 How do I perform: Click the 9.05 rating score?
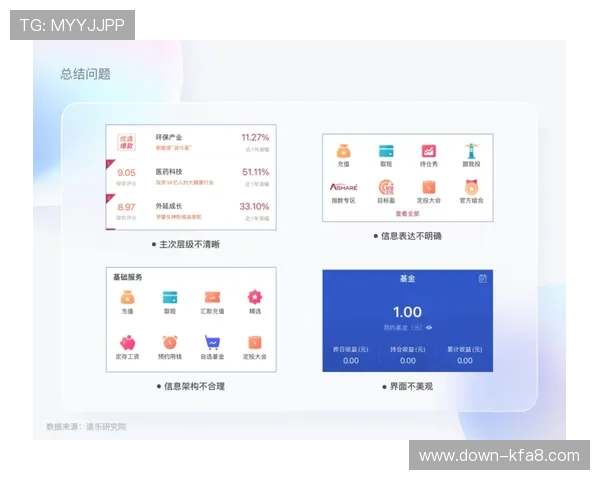[126, 172]
